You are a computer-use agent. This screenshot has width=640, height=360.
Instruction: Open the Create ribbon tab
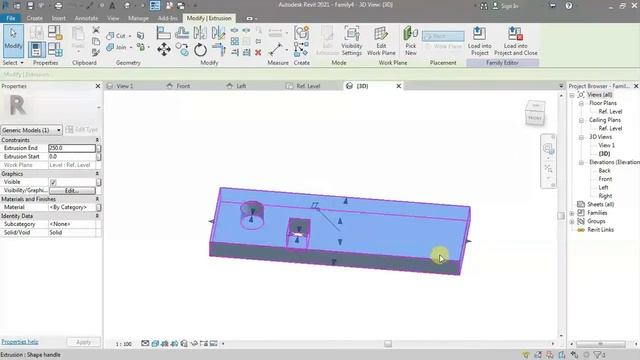34,18
